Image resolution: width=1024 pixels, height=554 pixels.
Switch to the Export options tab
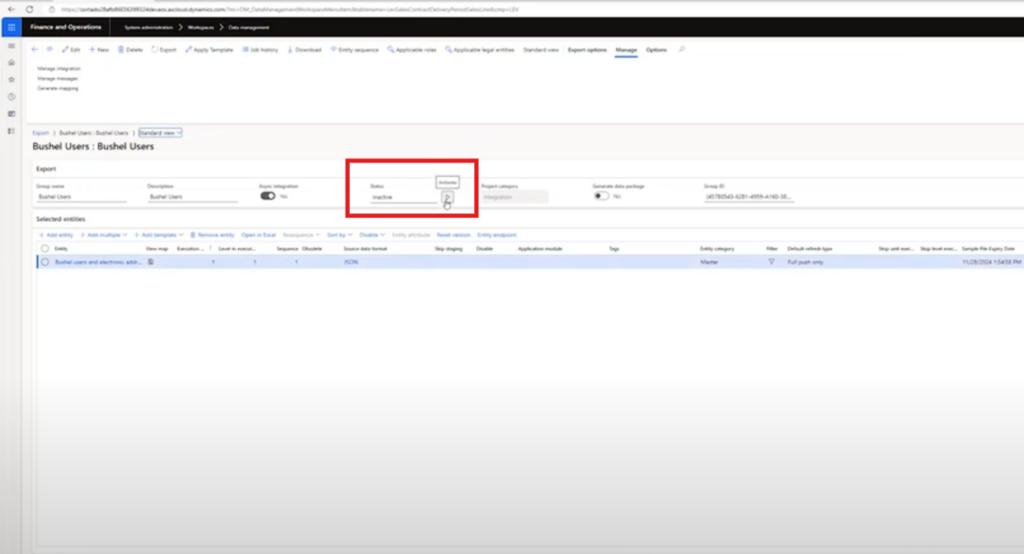(587, 49)
